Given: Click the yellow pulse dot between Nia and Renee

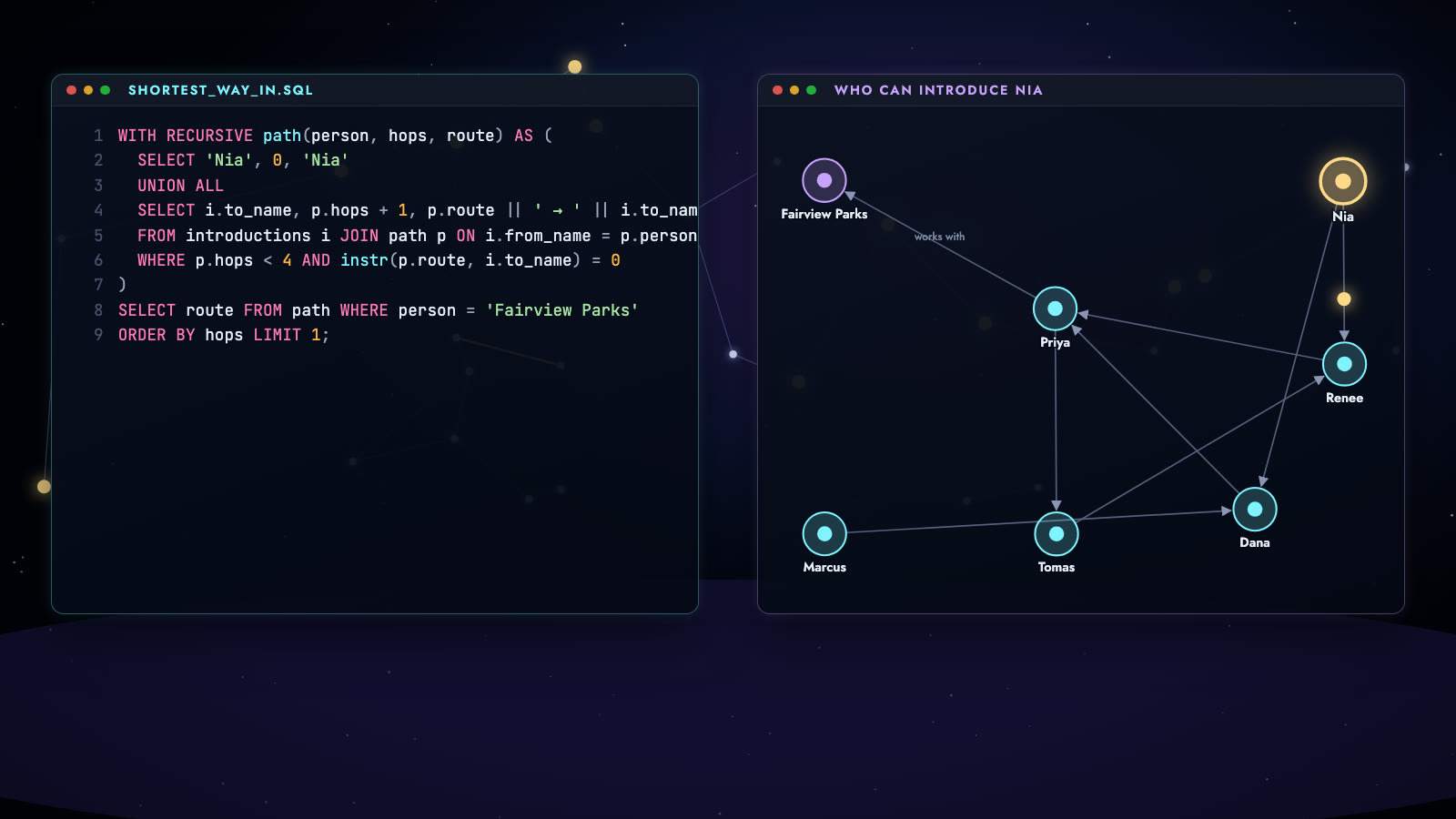Looking at the screenshot, I should pyautogui.click(x=1344, y=298).
